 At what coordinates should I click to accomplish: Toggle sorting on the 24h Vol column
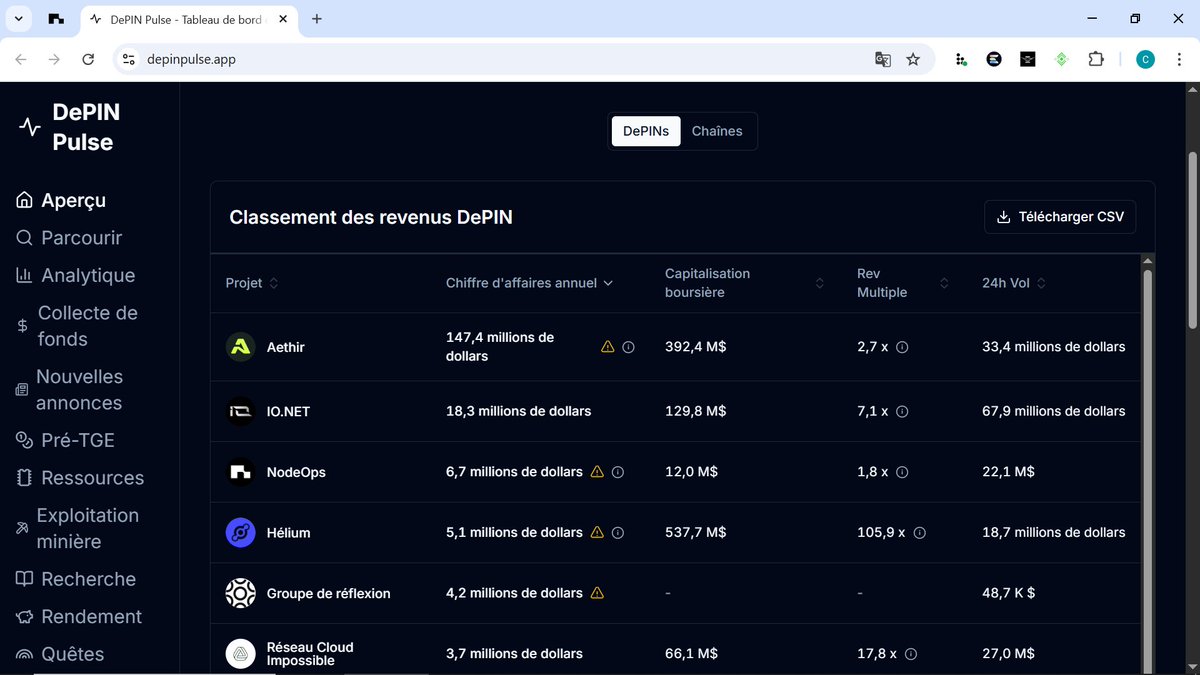click(x=1040, y=283)
